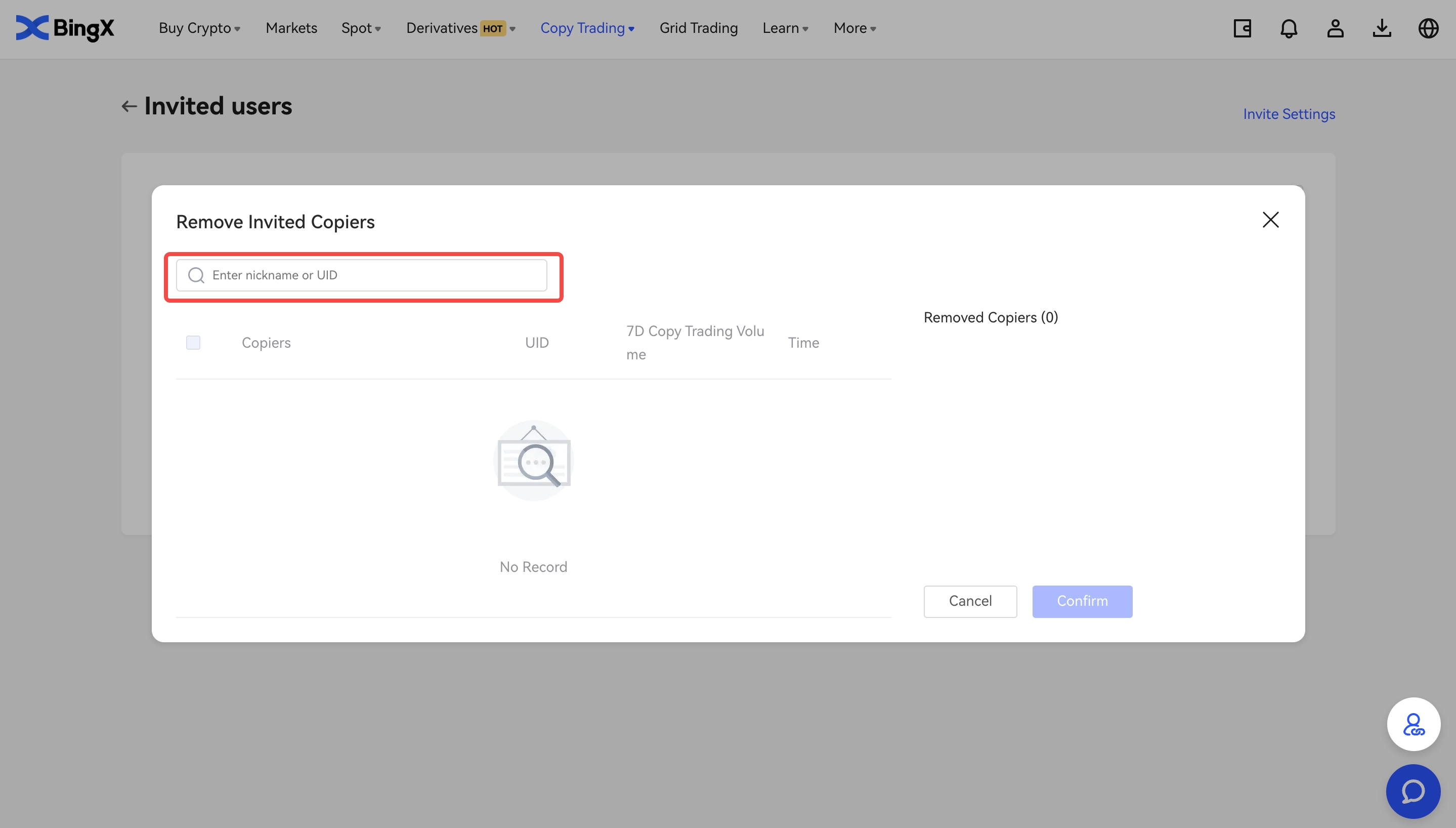Close the Remove Invited Copiers dialog
Image resolution: width=1456 pixels, height=828 pixels.
point(1270,220)
